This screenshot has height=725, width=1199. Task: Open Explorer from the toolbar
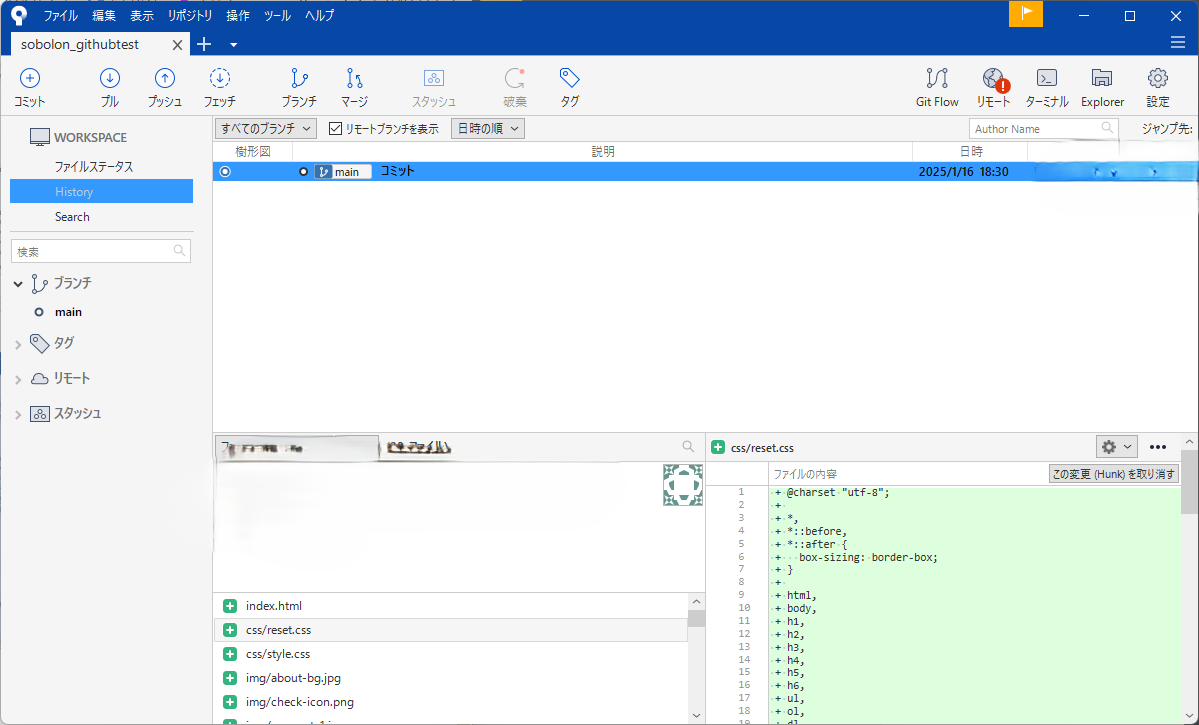[x=1102, y=86]
